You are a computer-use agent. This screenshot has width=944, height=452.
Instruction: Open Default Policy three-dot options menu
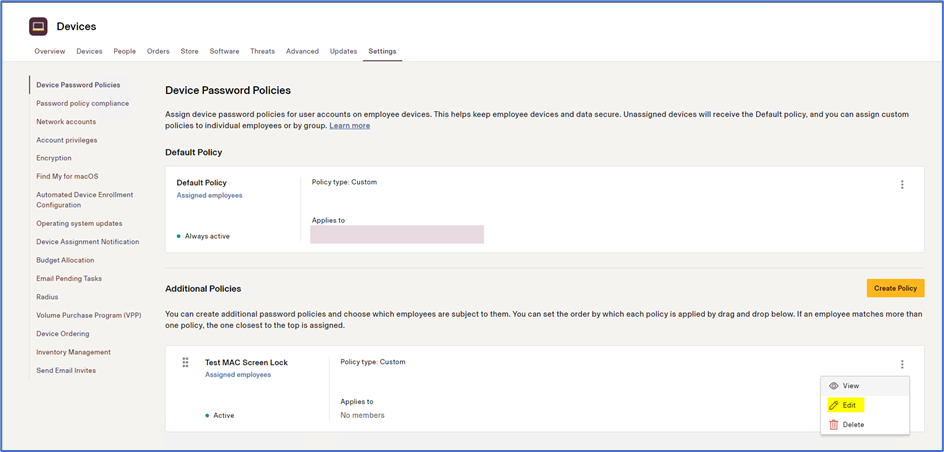902,185
